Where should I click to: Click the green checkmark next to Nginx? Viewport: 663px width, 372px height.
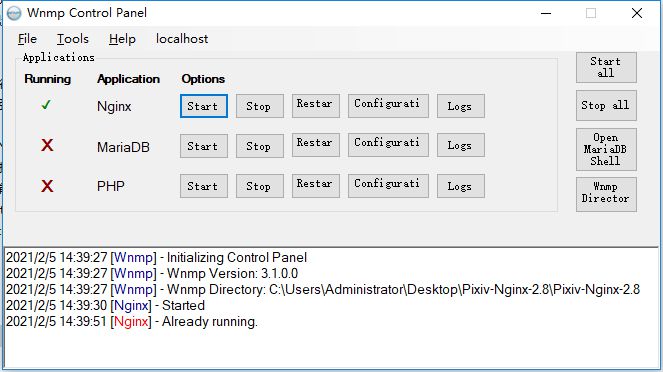46,104
